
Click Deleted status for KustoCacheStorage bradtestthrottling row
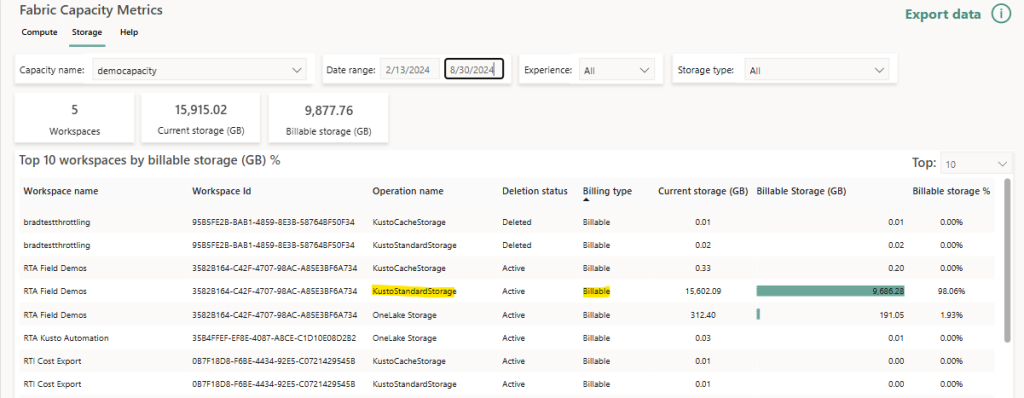(x=517, y=222)
